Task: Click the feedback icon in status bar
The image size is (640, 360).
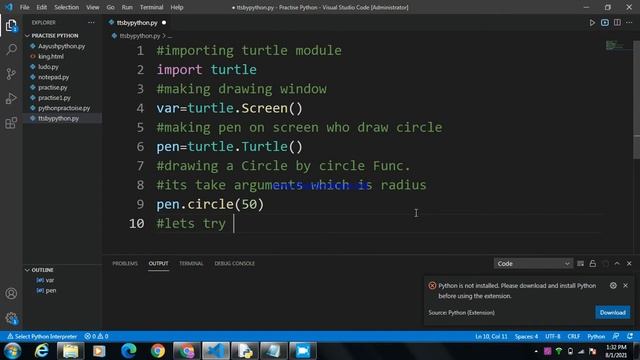Action: click(x=616, y=336)
